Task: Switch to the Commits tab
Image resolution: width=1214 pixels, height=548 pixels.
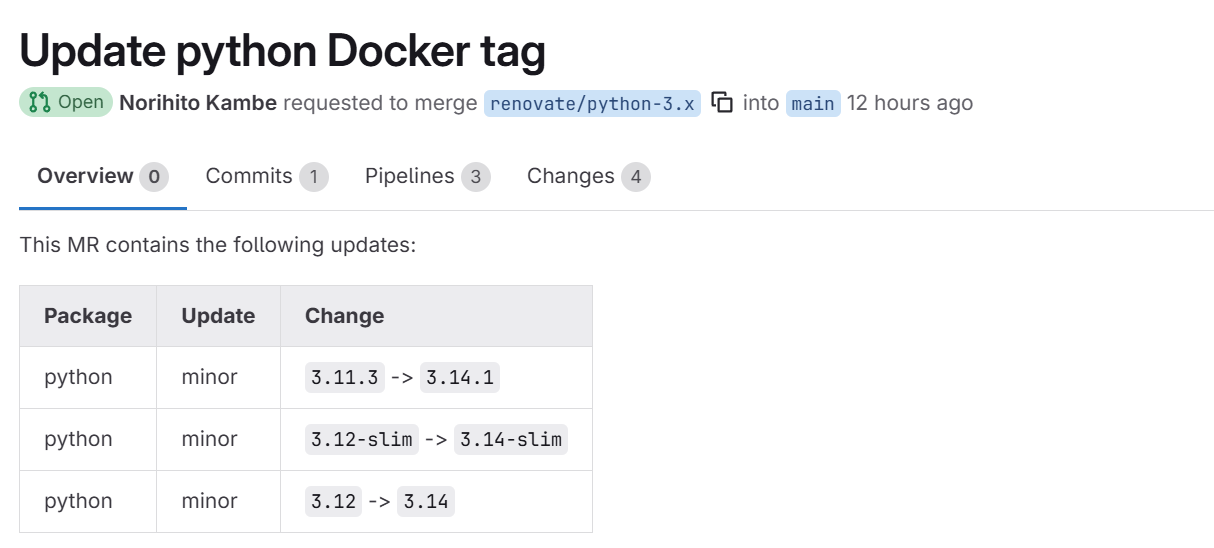Action: click(249, 177)
